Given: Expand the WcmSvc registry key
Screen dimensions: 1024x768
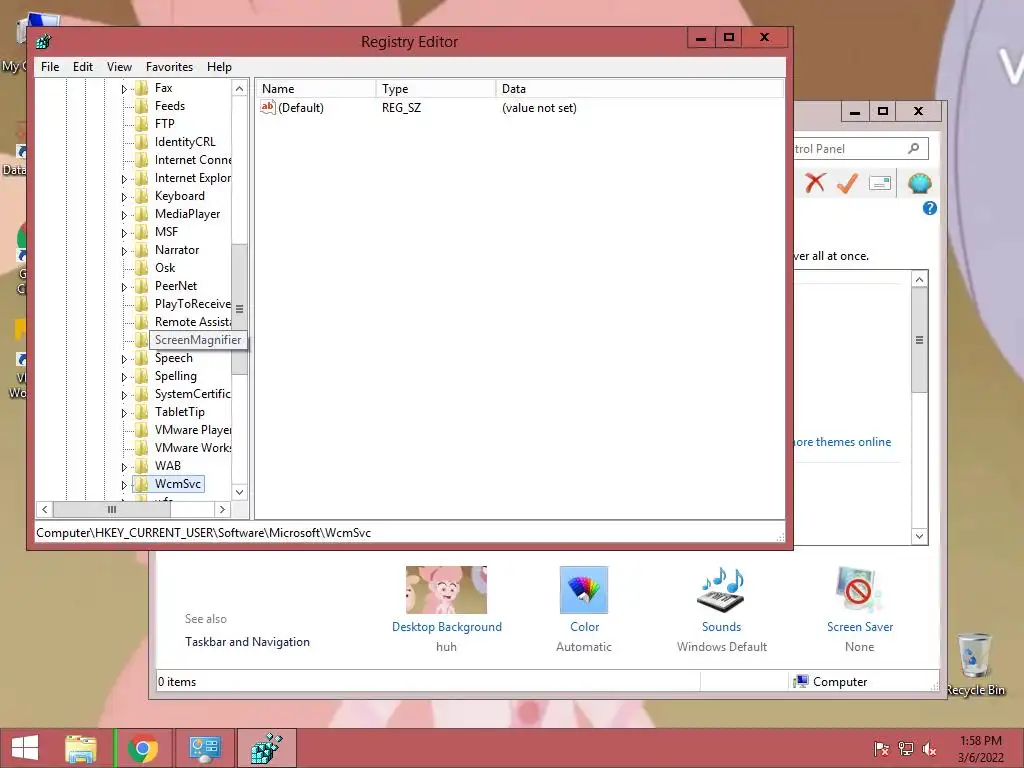Looking at the screenshot, I should coord(124,485).
